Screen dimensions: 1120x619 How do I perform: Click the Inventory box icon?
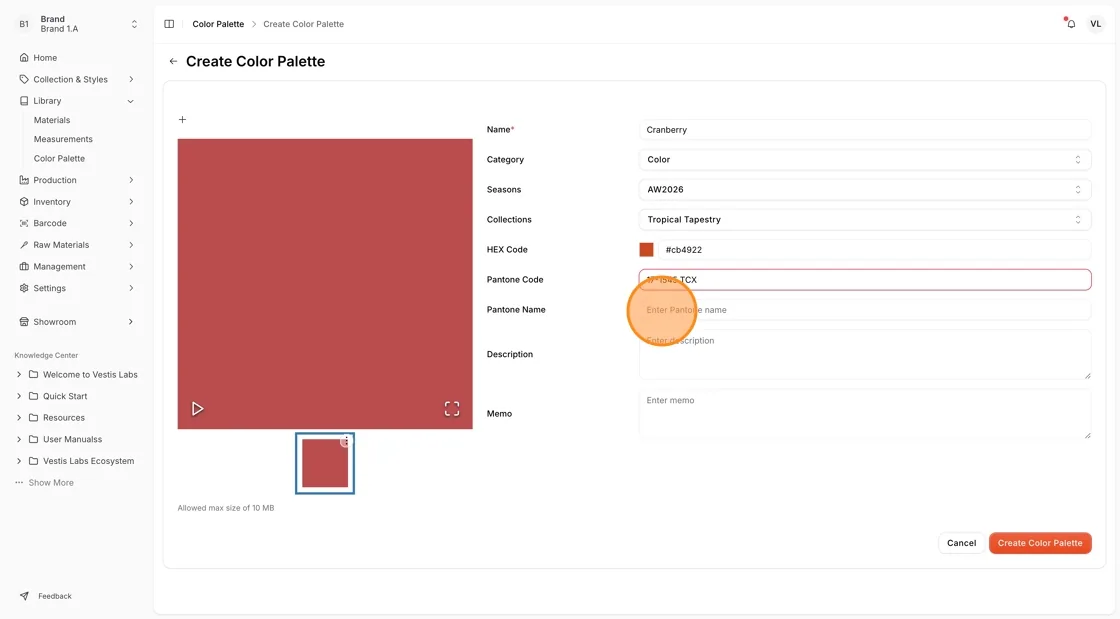point(24,202)
